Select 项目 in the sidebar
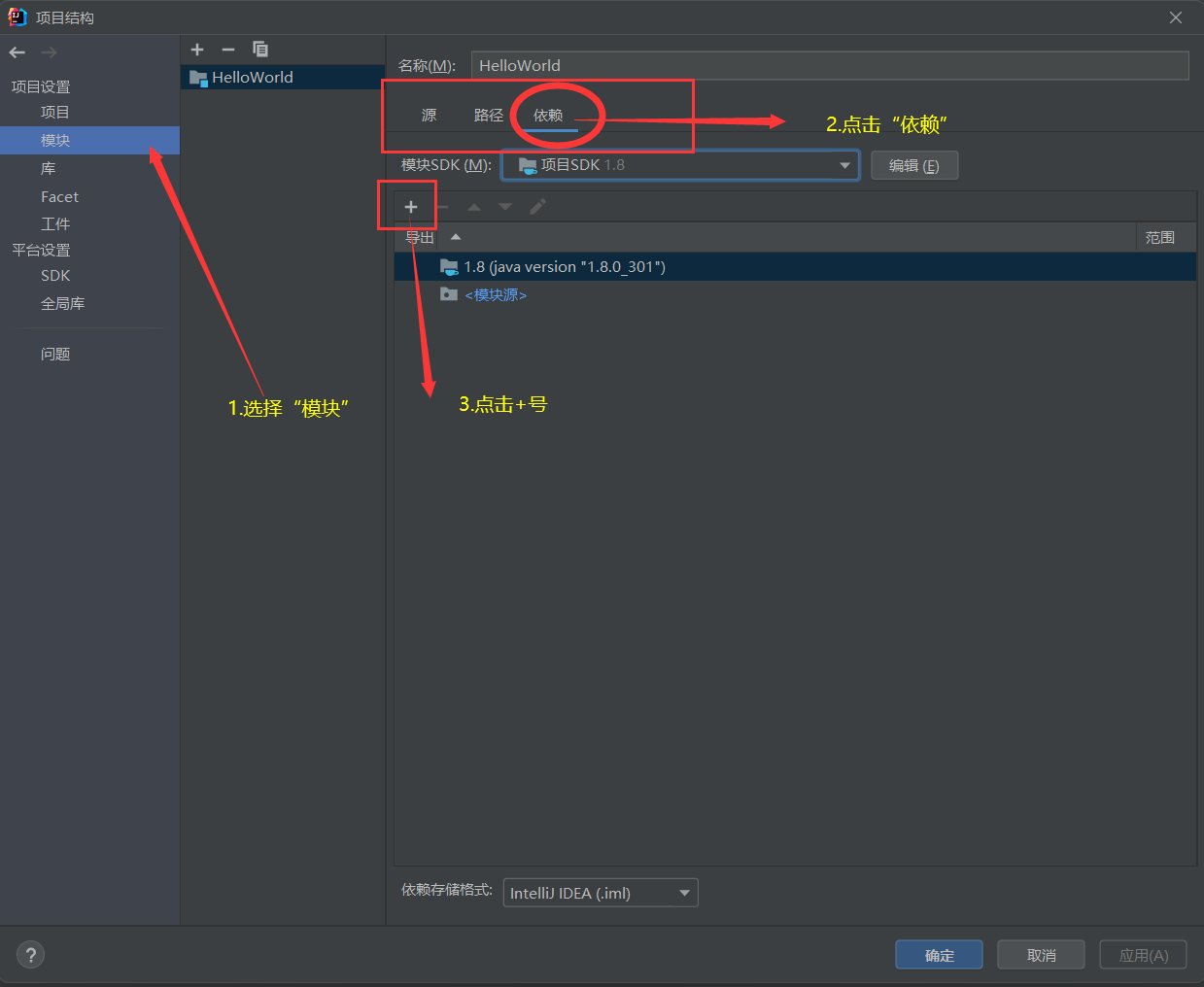The height and width of the screenshot is (987, 1204). pyautogui.click(x=55, y=113)
